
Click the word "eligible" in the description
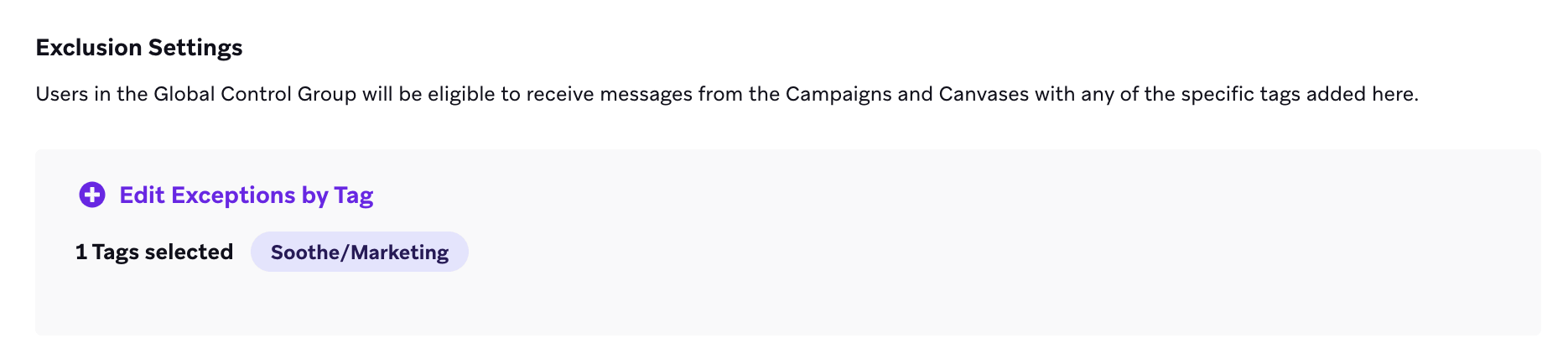pos(461,94)
